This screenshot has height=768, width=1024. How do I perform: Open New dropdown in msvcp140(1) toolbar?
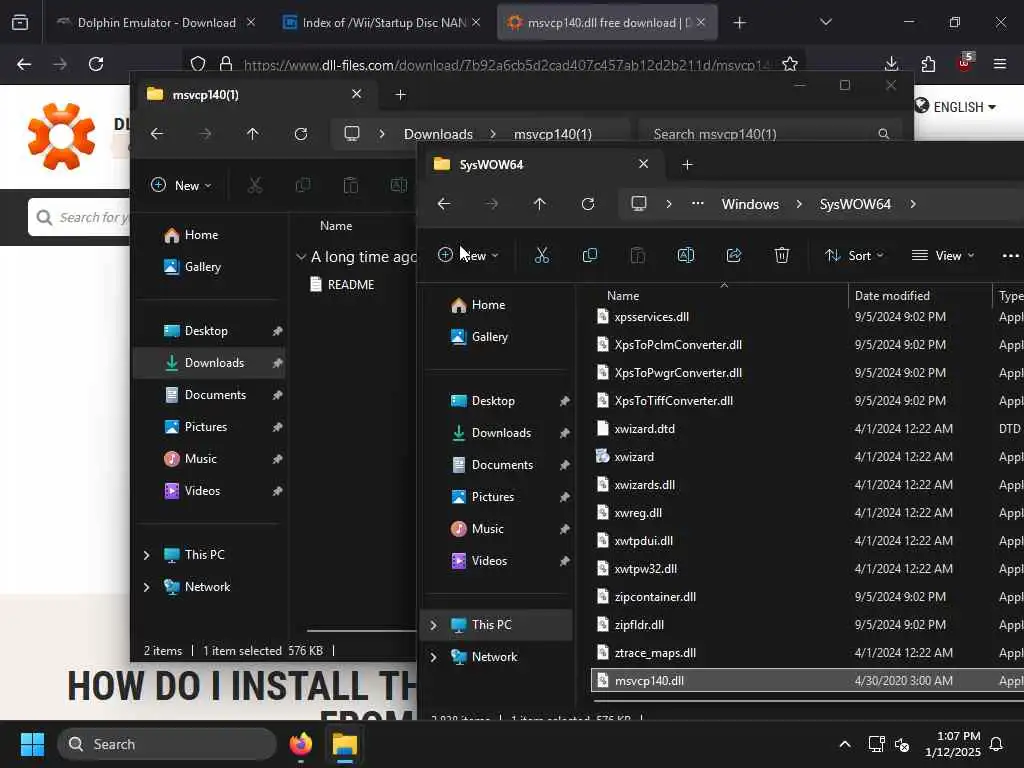pos(182,185)
